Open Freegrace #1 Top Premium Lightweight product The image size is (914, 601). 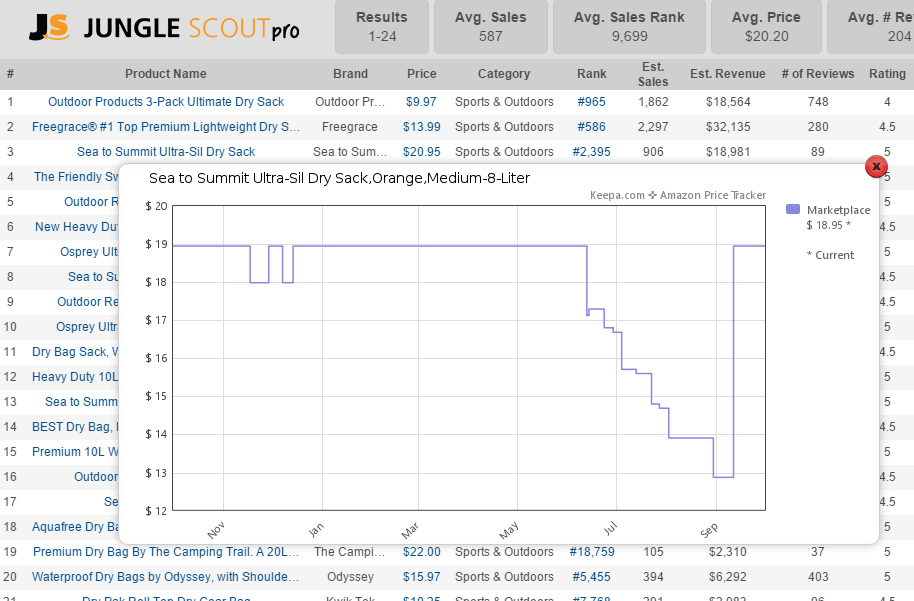166,127
